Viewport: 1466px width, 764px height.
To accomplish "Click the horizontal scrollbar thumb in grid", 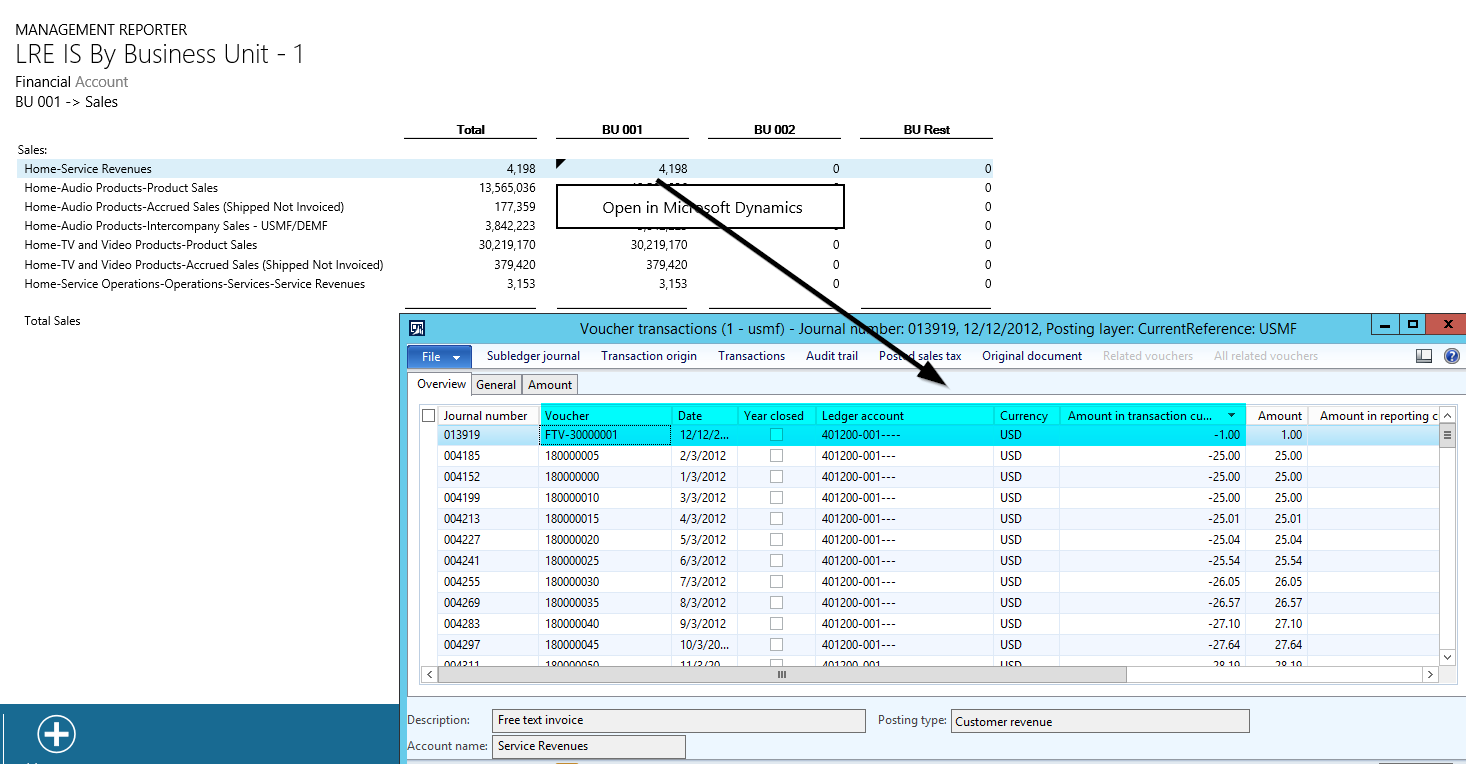I will (x=781, y=675).
